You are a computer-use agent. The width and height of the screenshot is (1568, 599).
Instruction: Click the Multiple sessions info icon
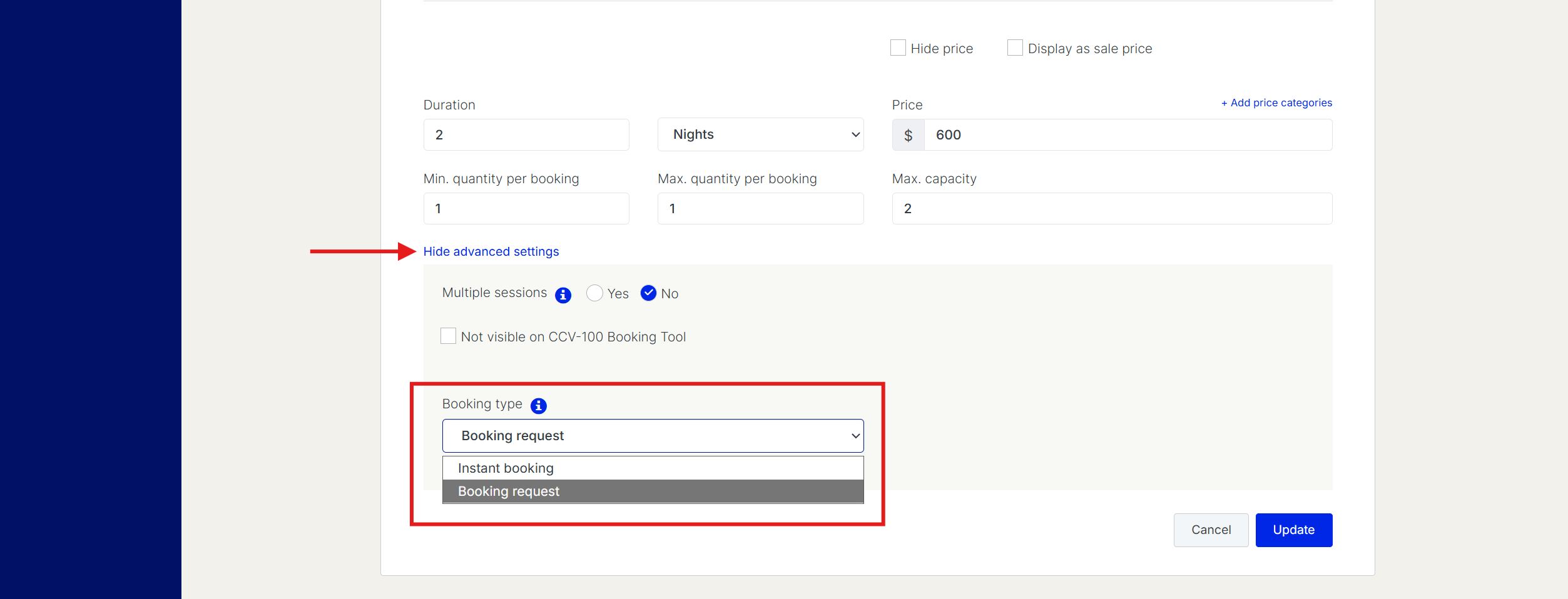pyautogui.click(x=563, y=294)
